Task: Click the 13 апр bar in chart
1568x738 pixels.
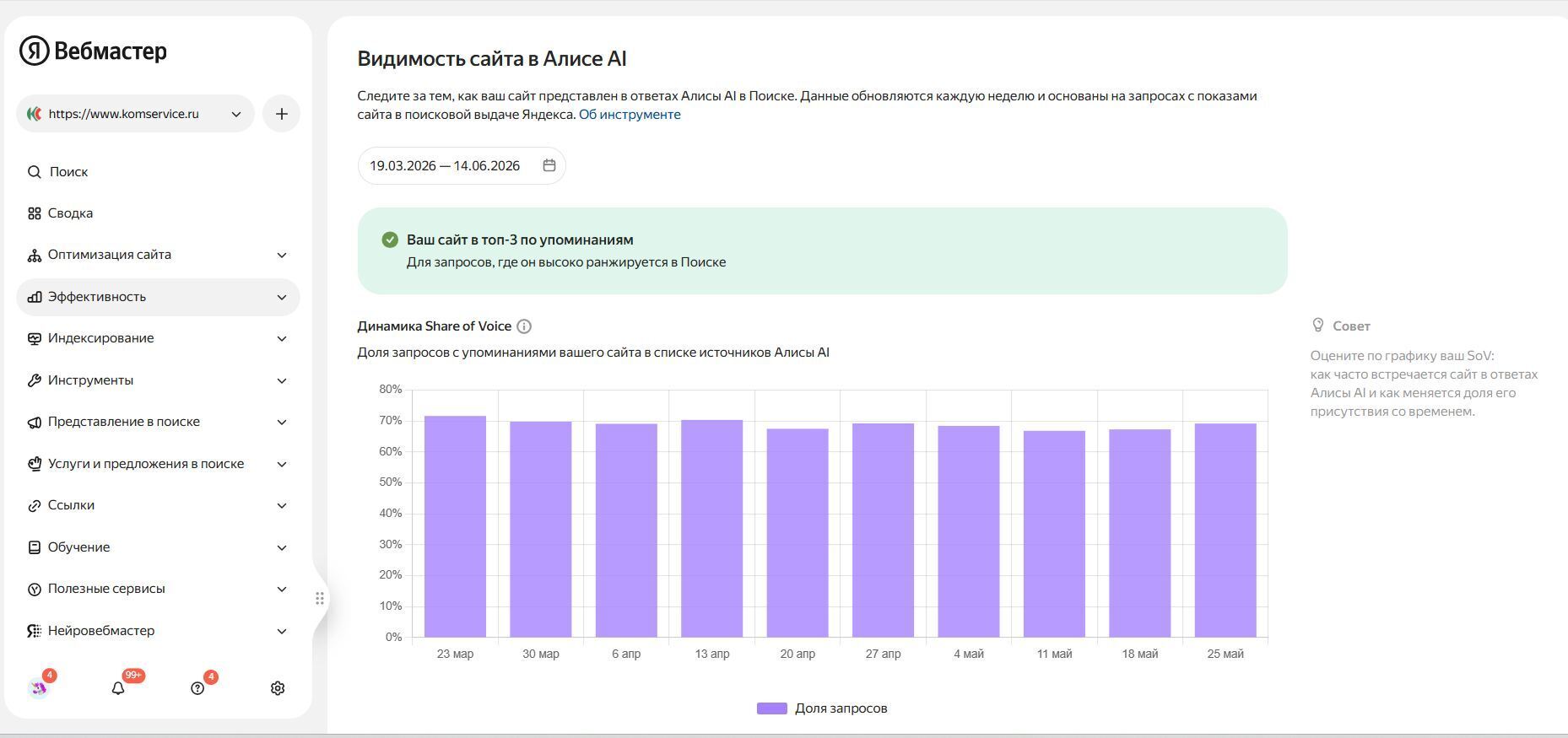Action: point(712,528)
